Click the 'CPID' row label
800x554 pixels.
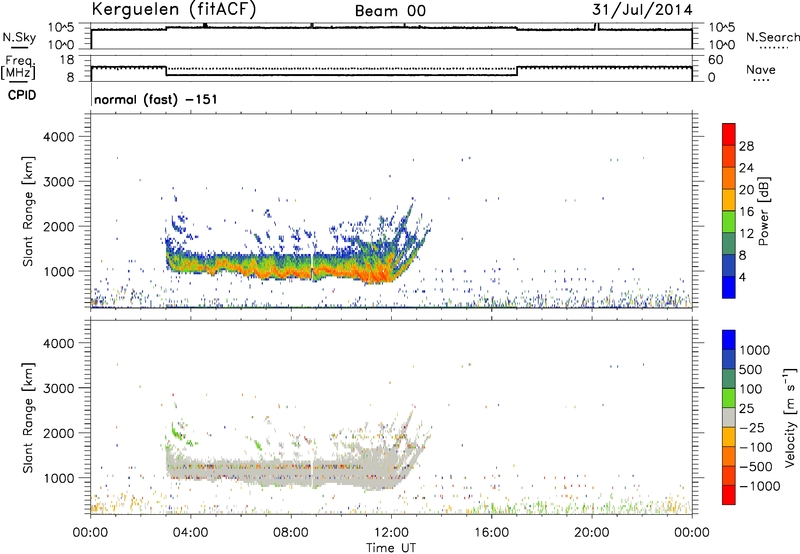pos(22,95)
